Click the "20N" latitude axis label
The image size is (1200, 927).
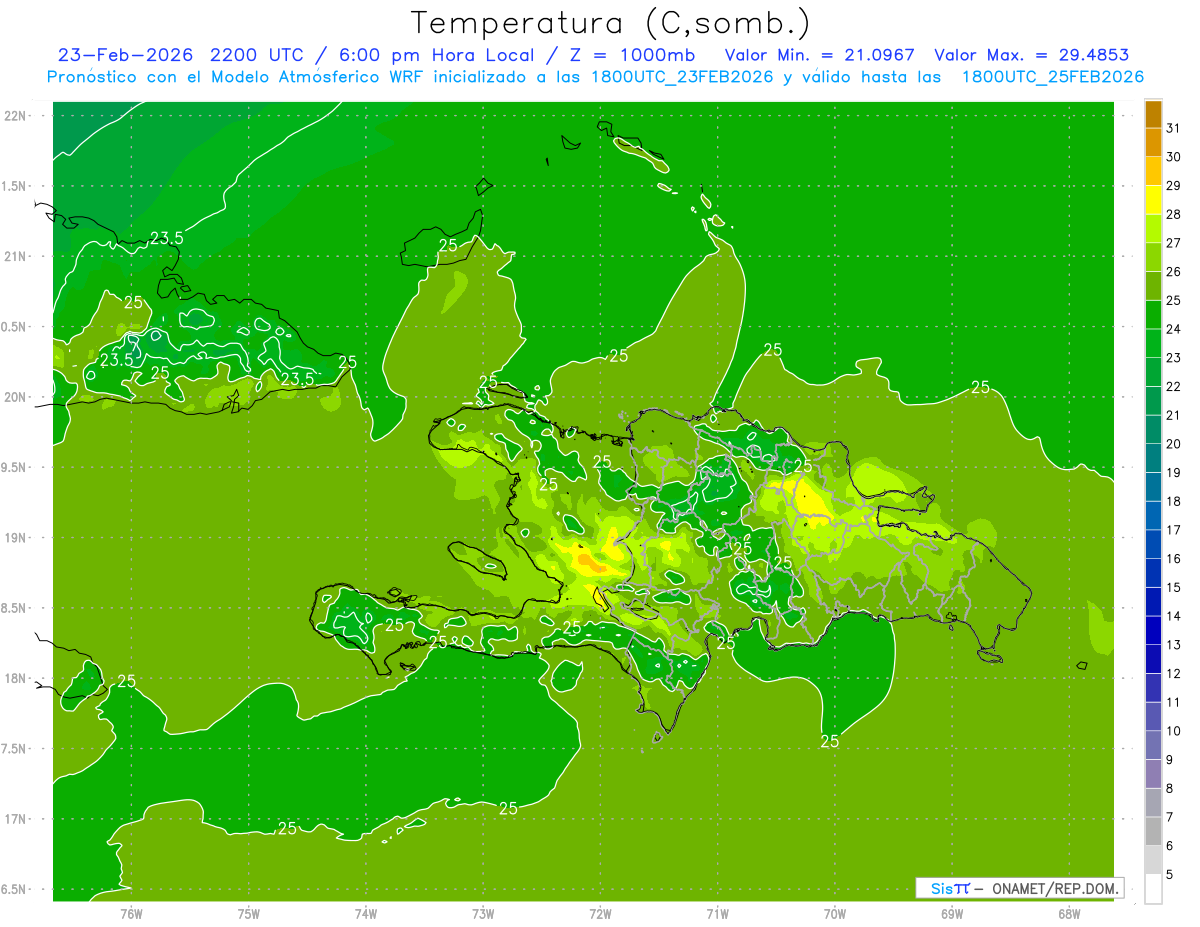point(17,397)
